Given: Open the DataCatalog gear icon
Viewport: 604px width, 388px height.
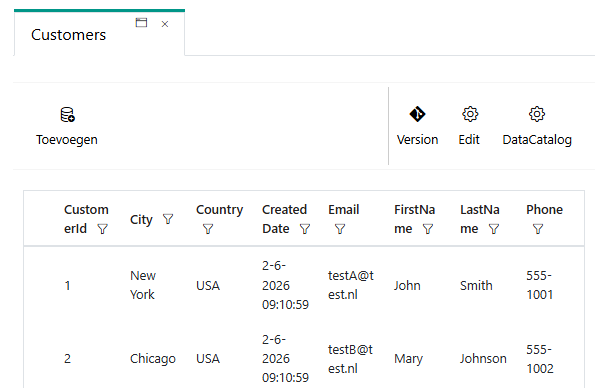Looking at the screenshot, I should (537, 114).
